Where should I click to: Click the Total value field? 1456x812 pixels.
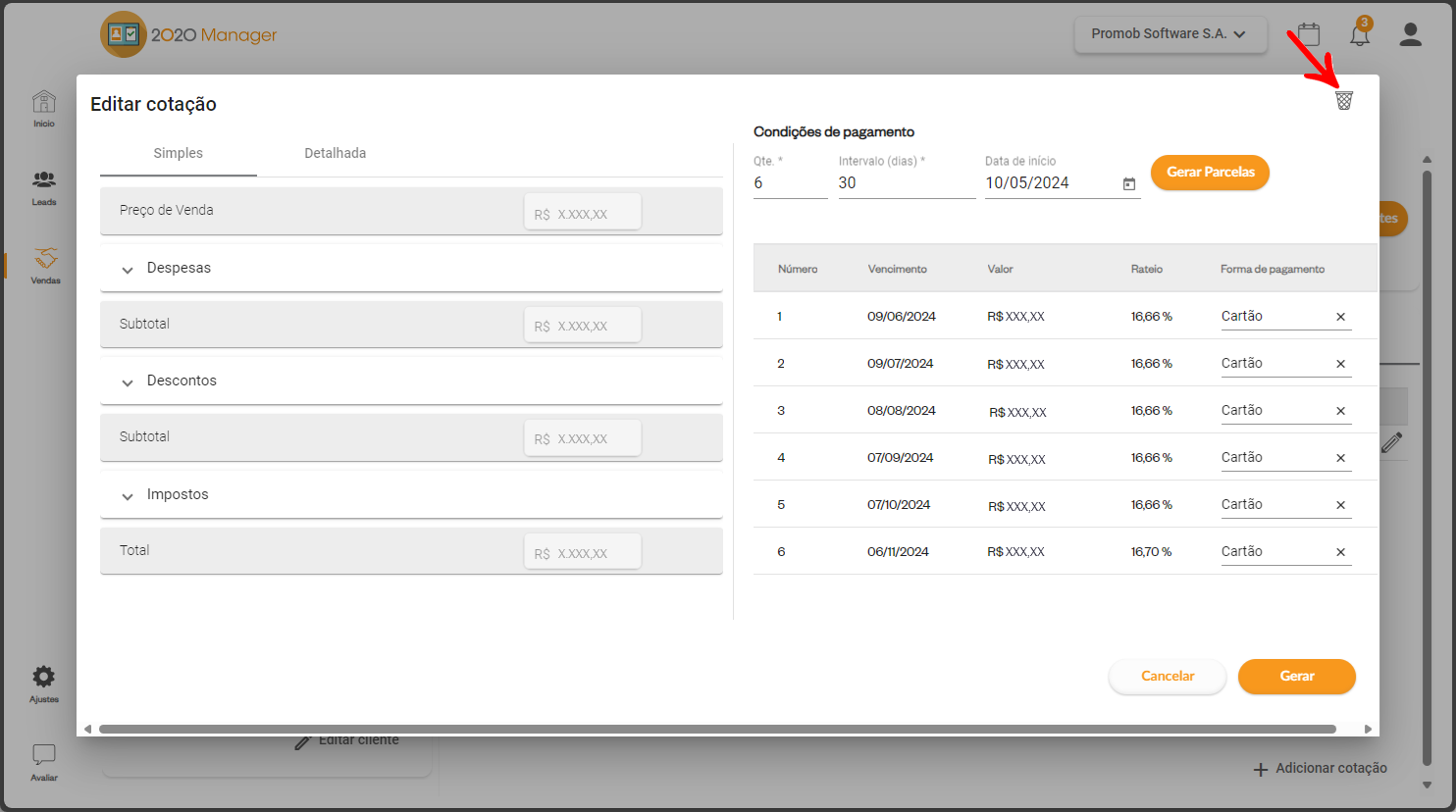click(x=583, y=551)
